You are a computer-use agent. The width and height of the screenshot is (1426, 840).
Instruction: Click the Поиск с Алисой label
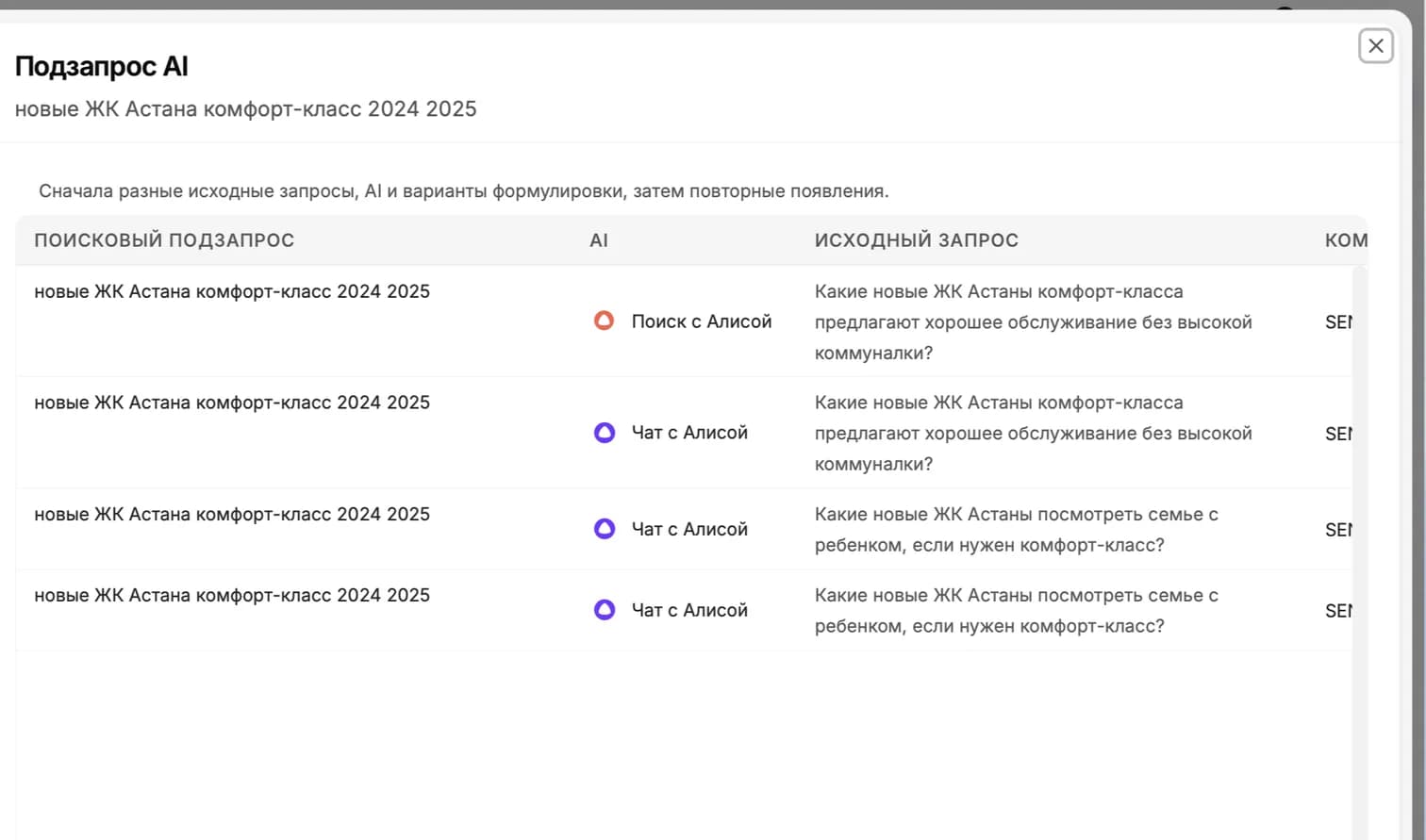click(702, 321)
